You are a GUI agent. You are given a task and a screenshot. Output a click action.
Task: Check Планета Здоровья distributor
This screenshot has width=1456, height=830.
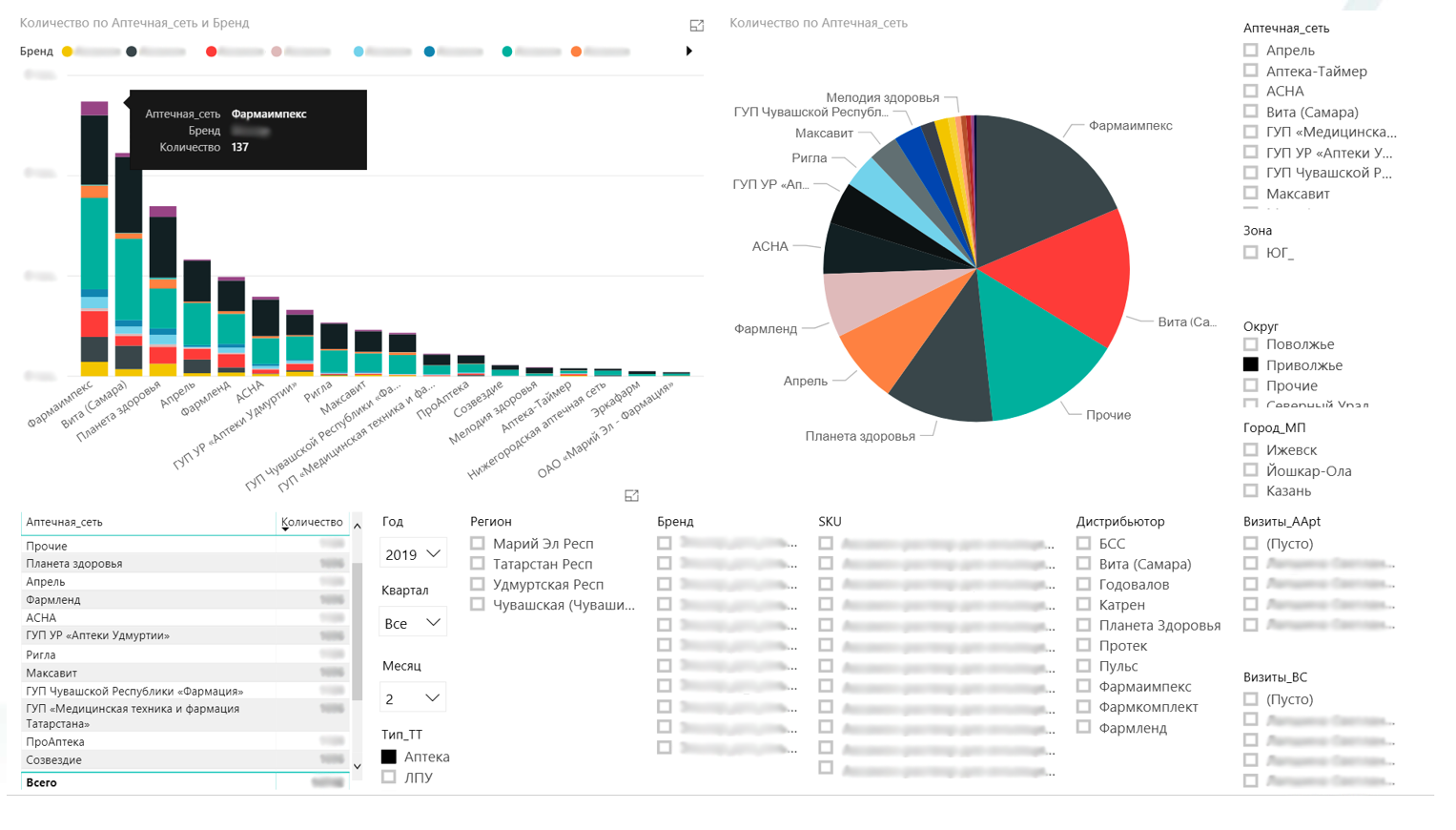1084,625
